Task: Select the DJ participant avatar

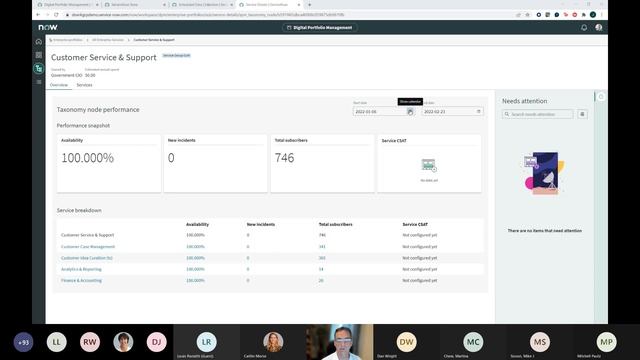Action: click(x=156, y=342)
